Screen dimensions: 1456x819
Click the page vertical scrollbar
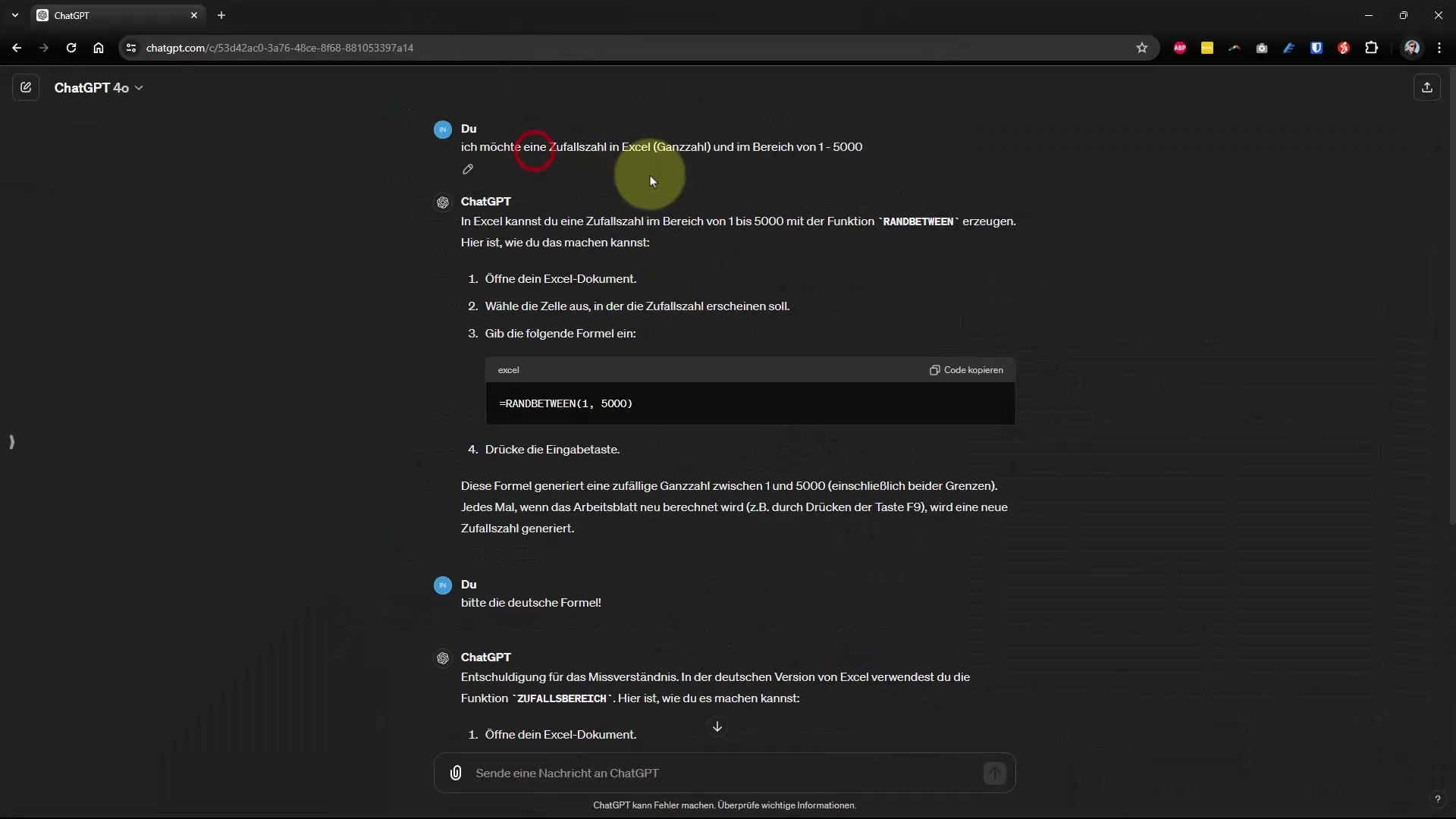coord(1452,296)
